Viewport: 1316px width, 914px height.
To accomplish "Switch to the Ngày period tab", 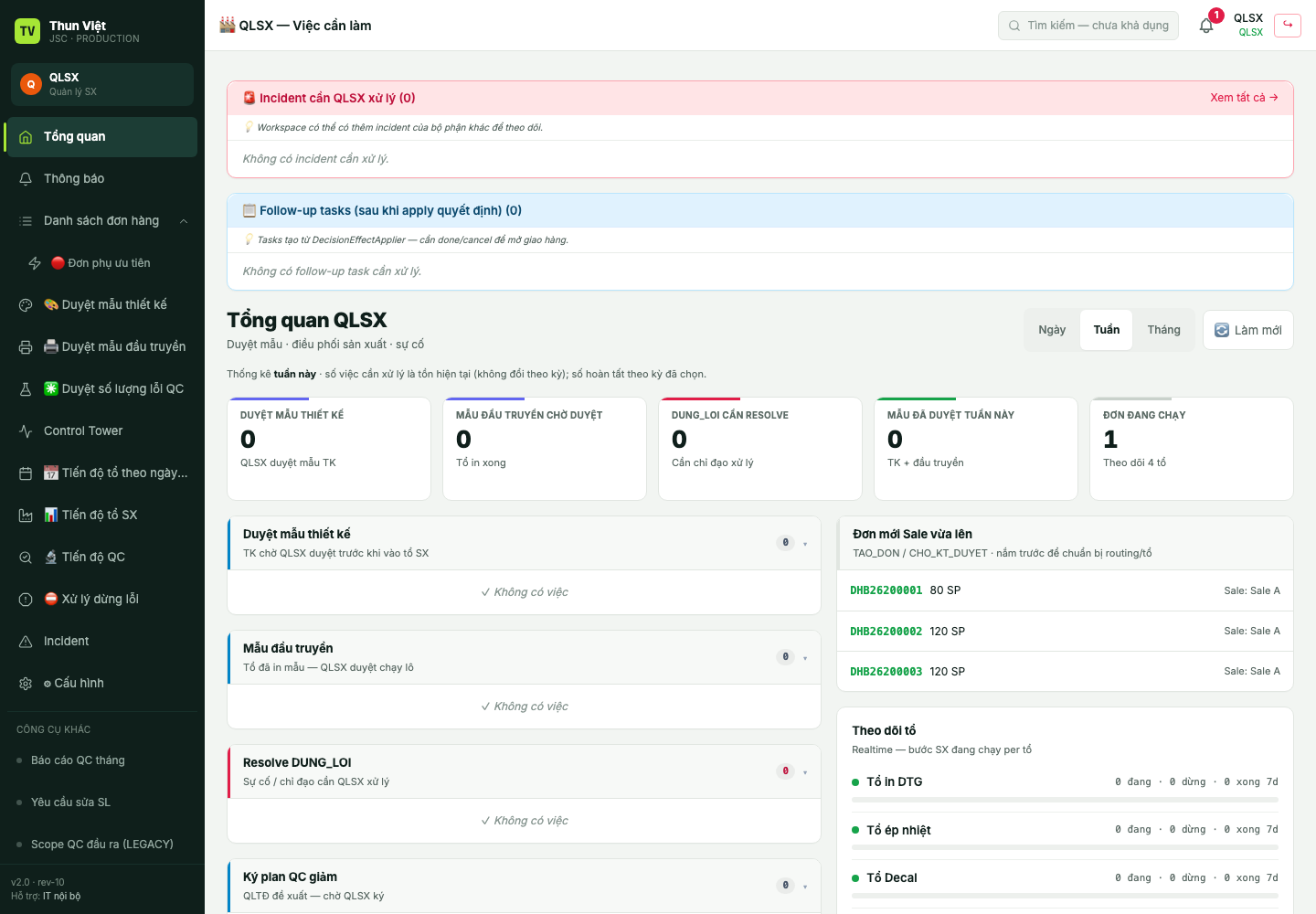I will point(1052,330).
